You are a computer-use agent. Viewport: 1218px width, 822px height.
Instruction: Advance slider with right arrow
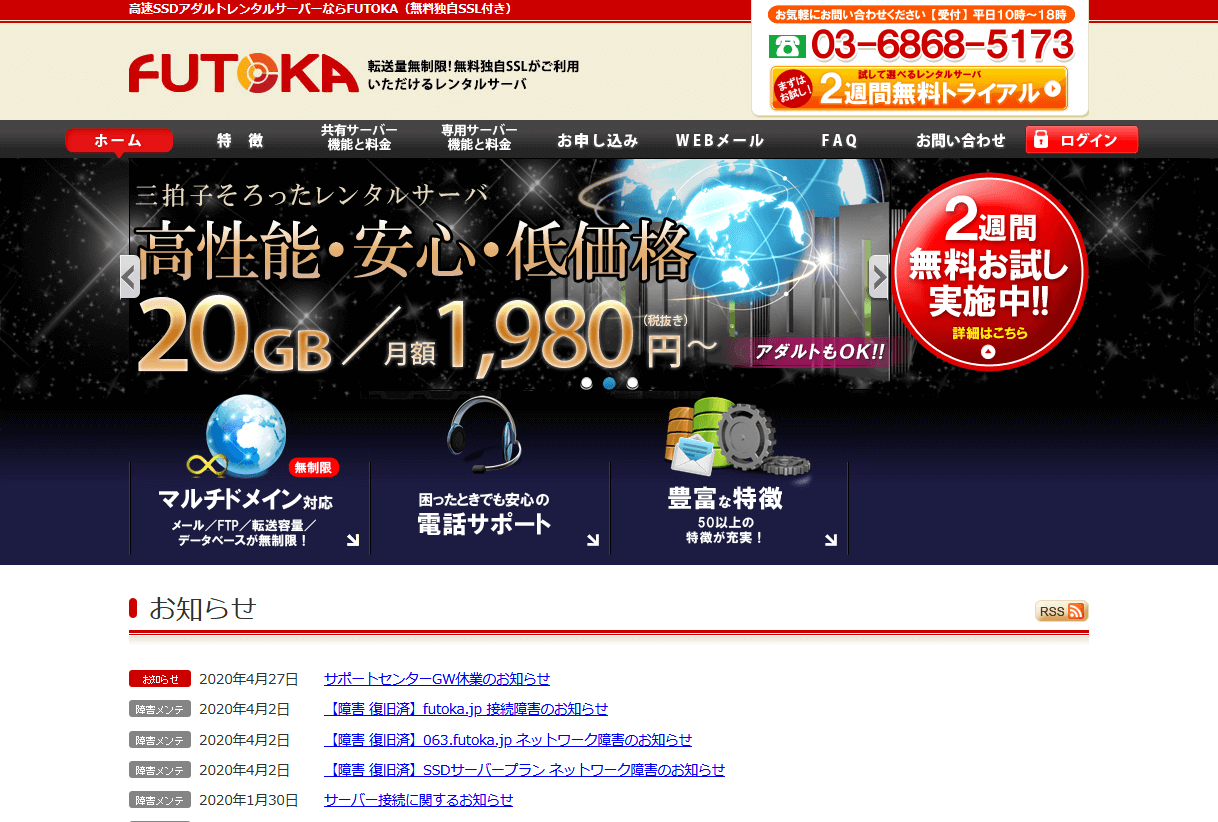coord(879,276)
